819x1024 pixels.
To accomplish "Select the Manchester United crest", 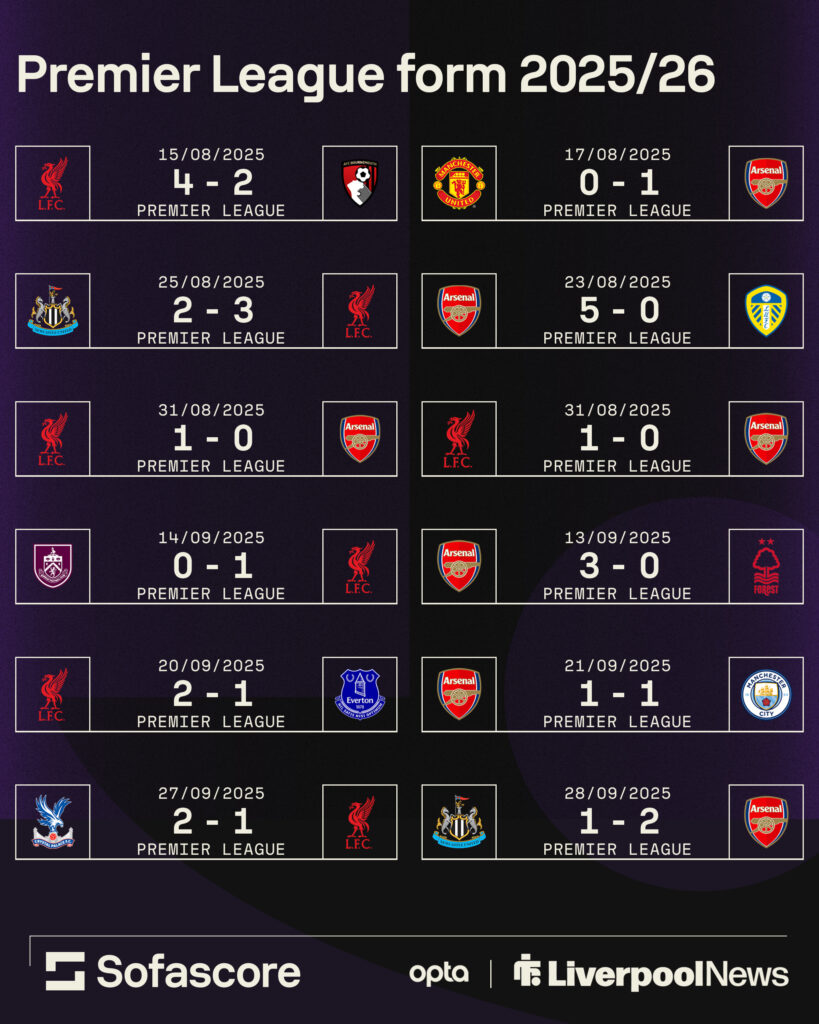I will 459,183.
